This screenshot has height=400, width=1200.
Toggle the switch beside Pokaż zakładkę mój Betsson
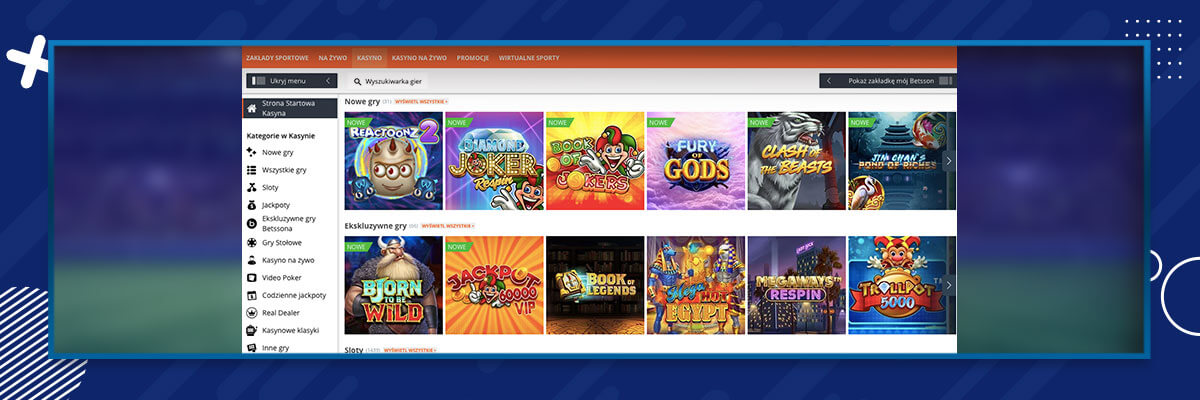click(x=946, y=81)
